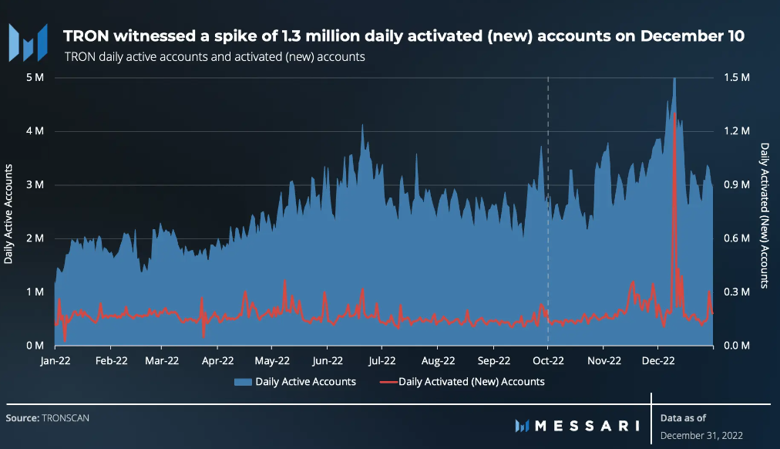Click the red Daily Activated Accounts legend line
The width and height of the screenshot is (780, 449).
pos(388,382)
